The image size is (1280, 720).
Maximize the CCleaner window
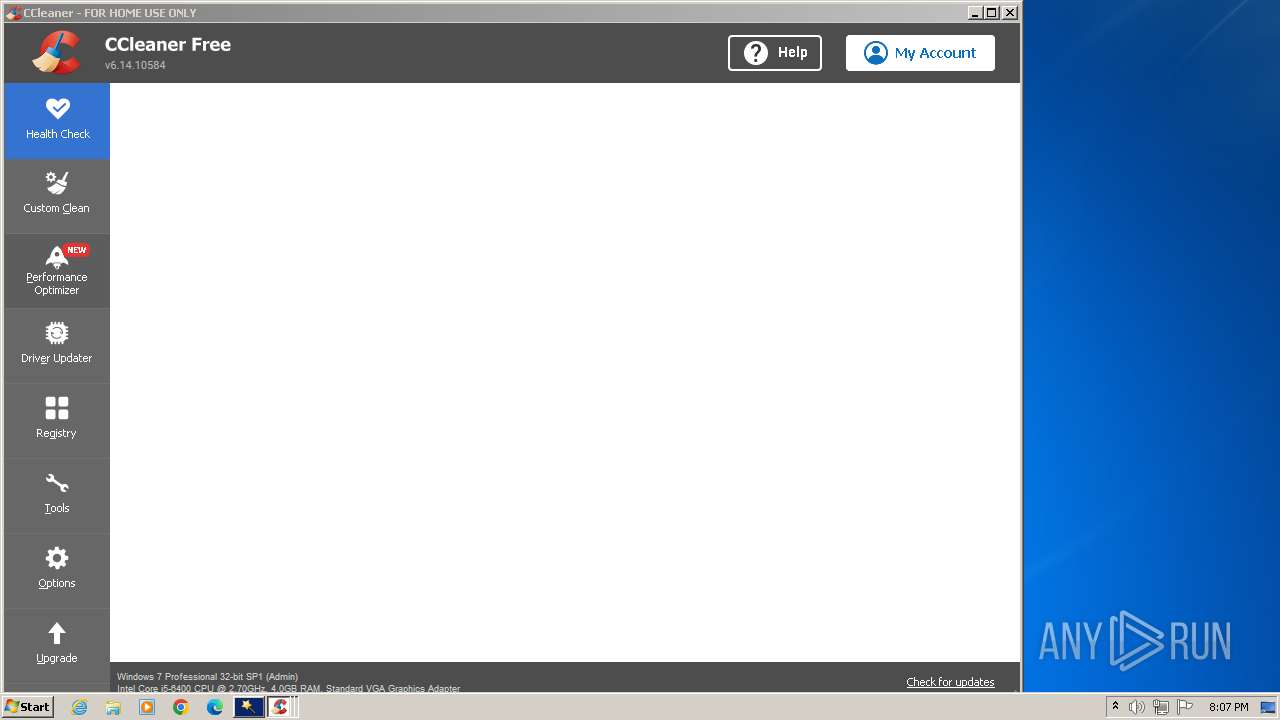click(991, 13)
